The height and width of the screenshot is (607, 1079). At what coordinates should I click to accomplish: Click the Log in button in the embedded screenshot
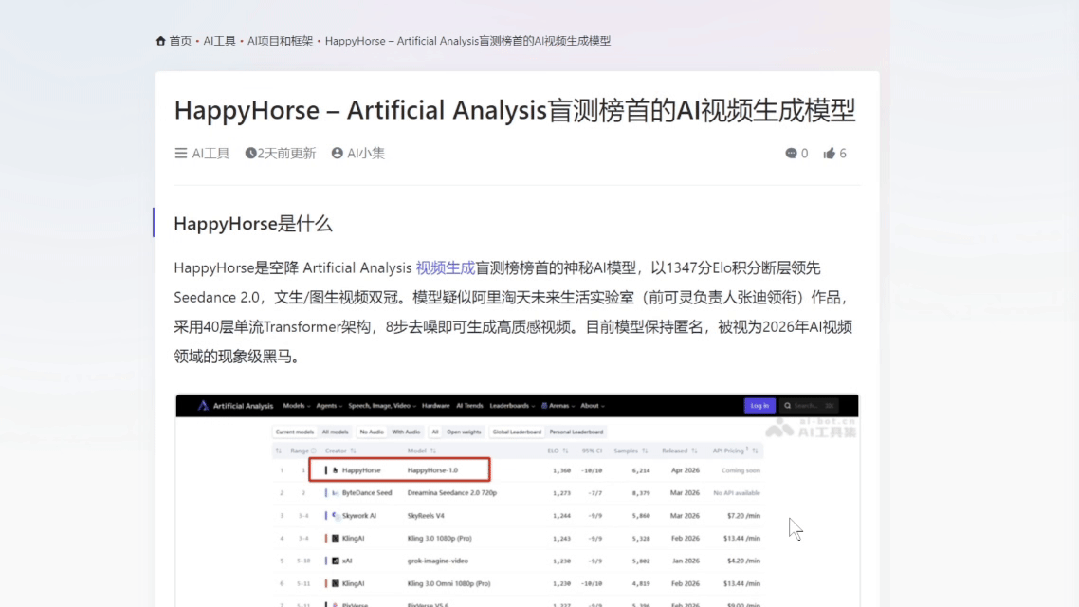(760, 406)
